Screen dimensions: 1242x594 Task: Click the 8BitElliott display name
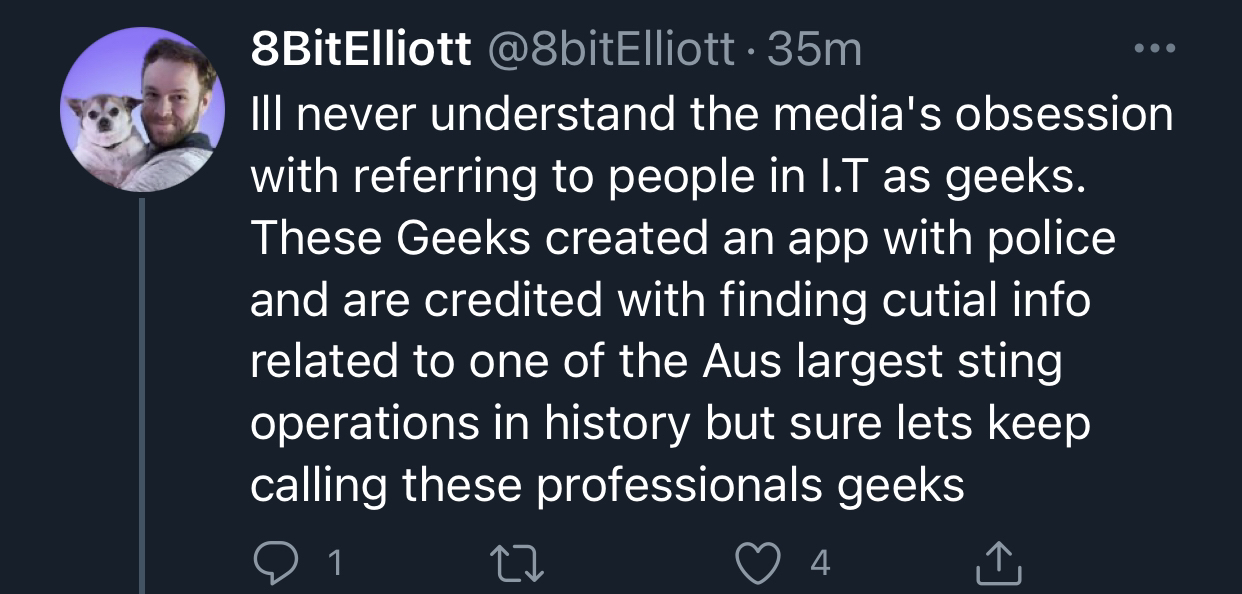360,49
